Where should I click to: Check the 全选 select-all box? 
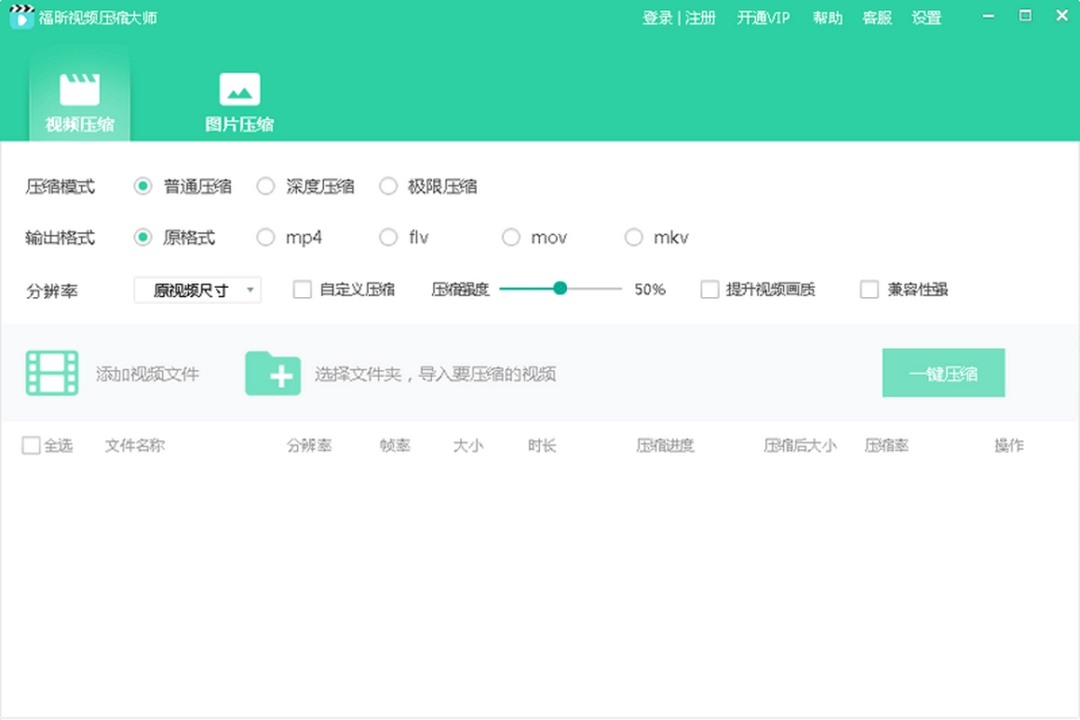tap(29, 445)
